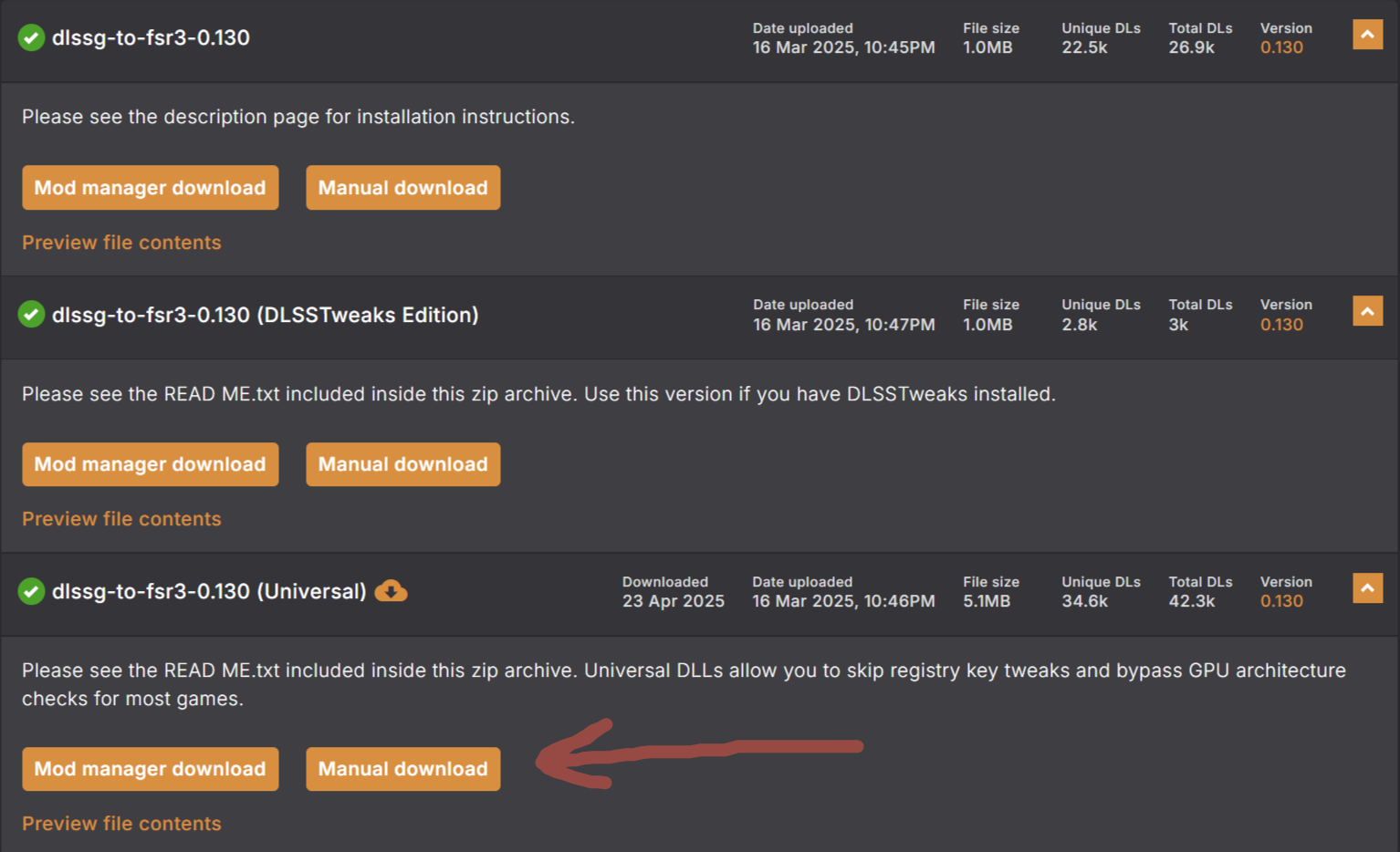
Task: Click the first dlssg-to-fsr3-0.130 file title
Action: coord(151,38)
